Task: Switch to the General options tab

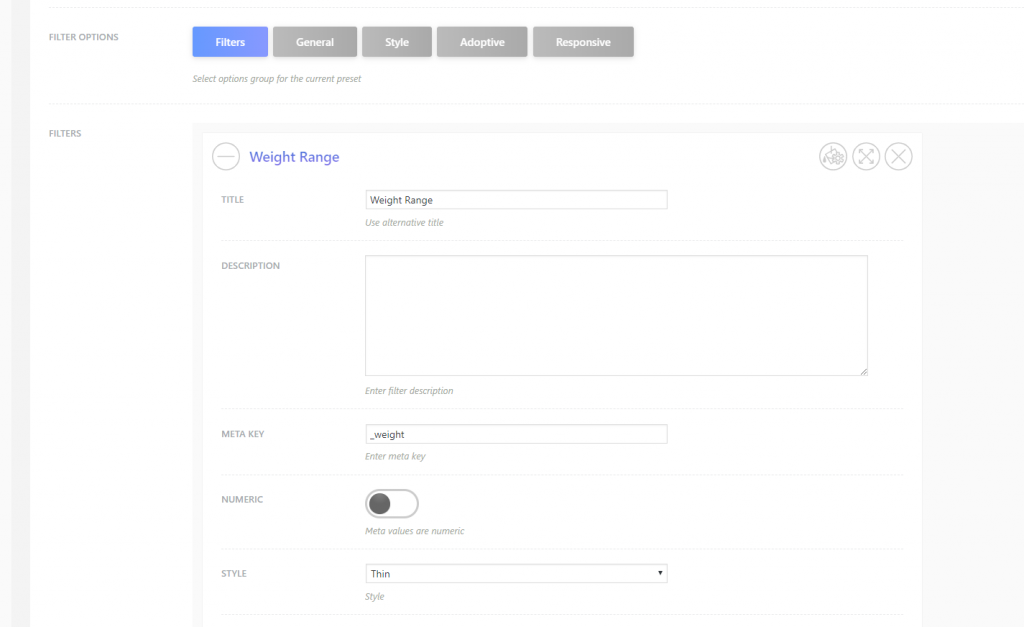Action: click(x=315, y=42)
